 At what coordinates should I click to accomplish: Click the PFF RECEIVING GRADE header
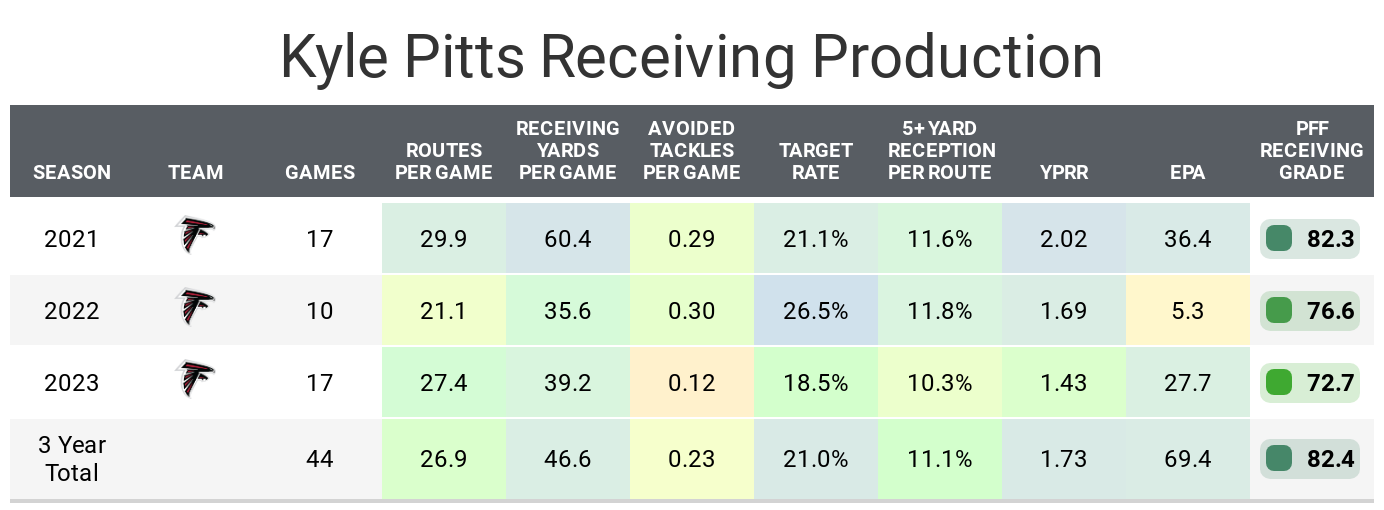1311,150
